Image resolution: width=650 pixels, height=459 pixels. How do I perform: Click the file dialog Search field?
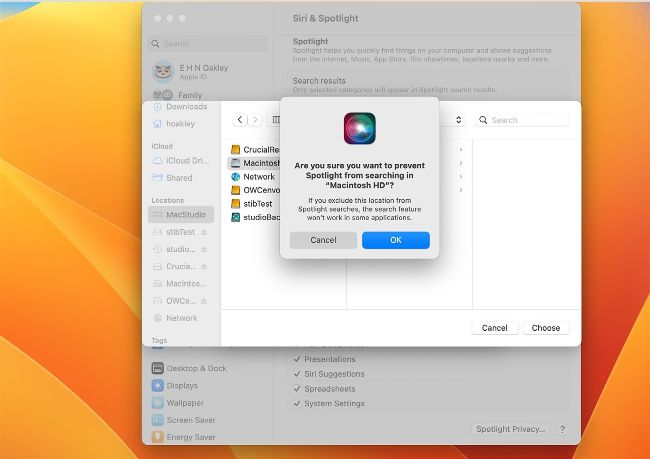525,120
